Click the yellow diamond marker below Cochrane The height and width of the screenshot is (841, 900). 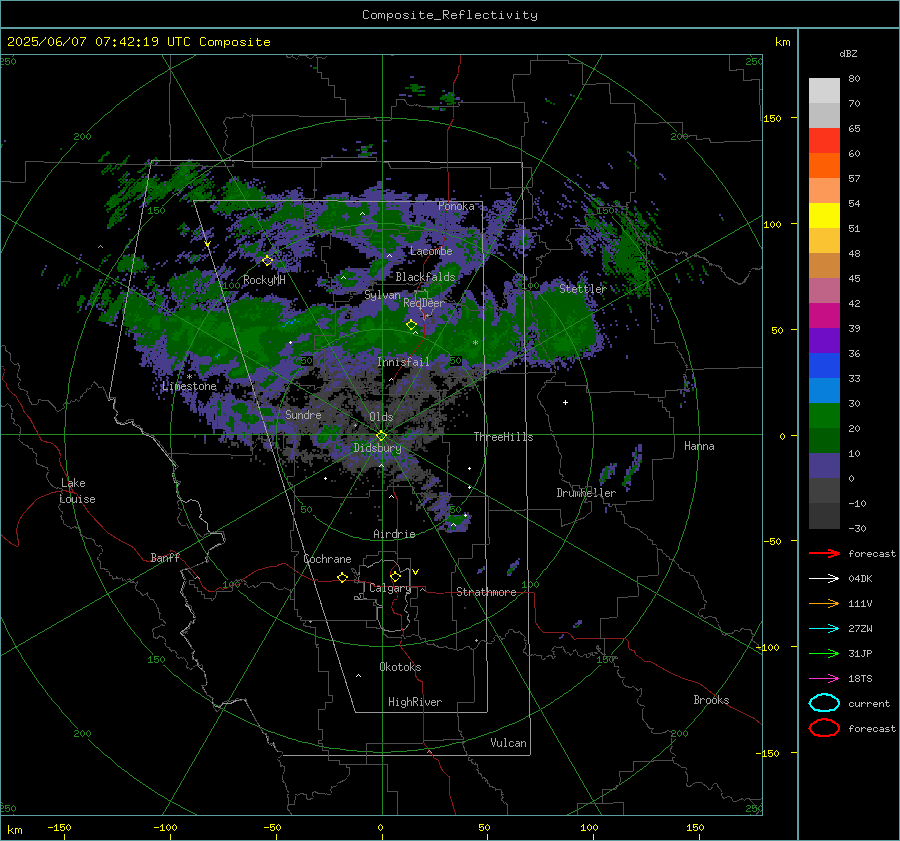[x=342, y=578]
